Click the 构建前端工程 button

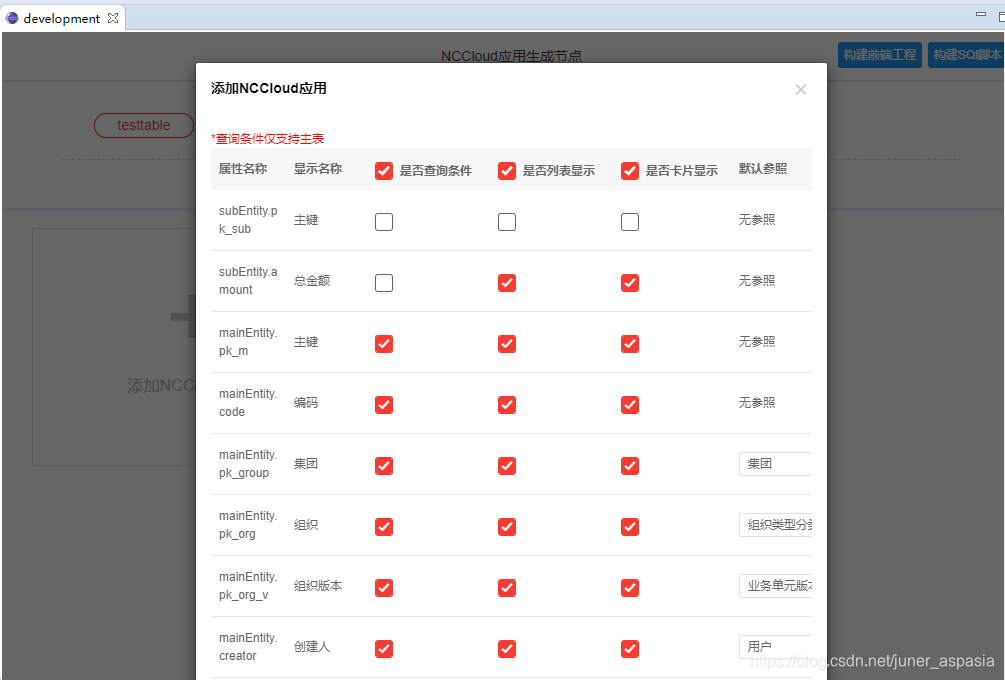[x=879, y=55]
